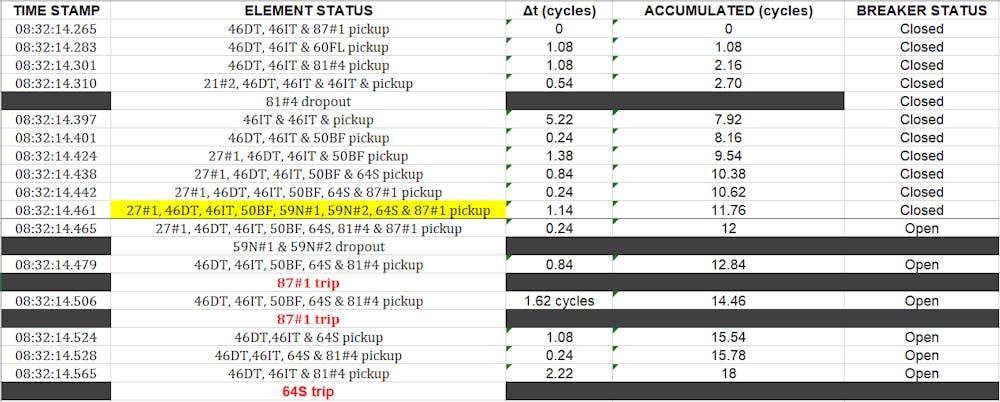1000x402 pixels.
Task: Select the Δt (cycles) header cell
Action: click(559, 10)
